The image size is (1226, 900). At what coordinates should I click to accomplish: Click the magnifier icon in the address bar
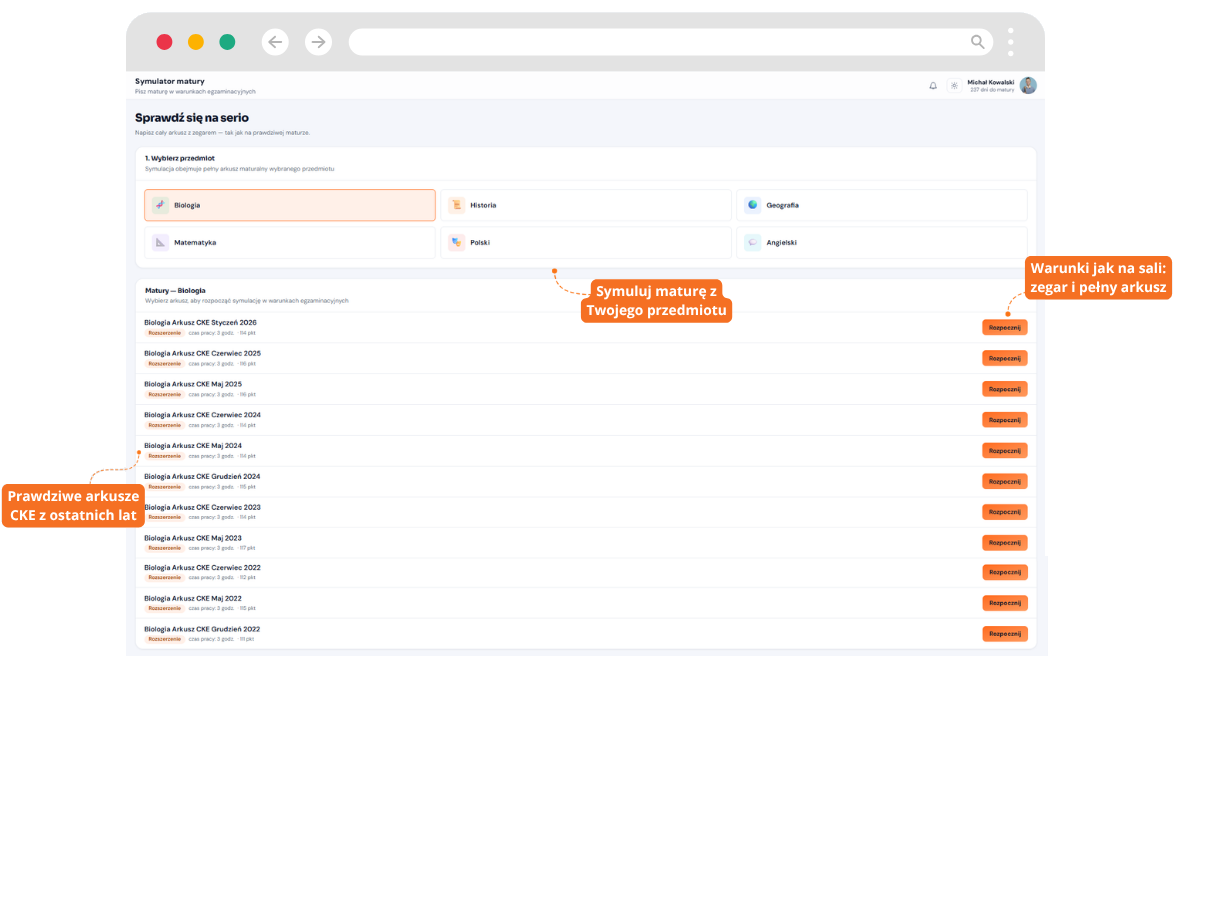(978, 42)
